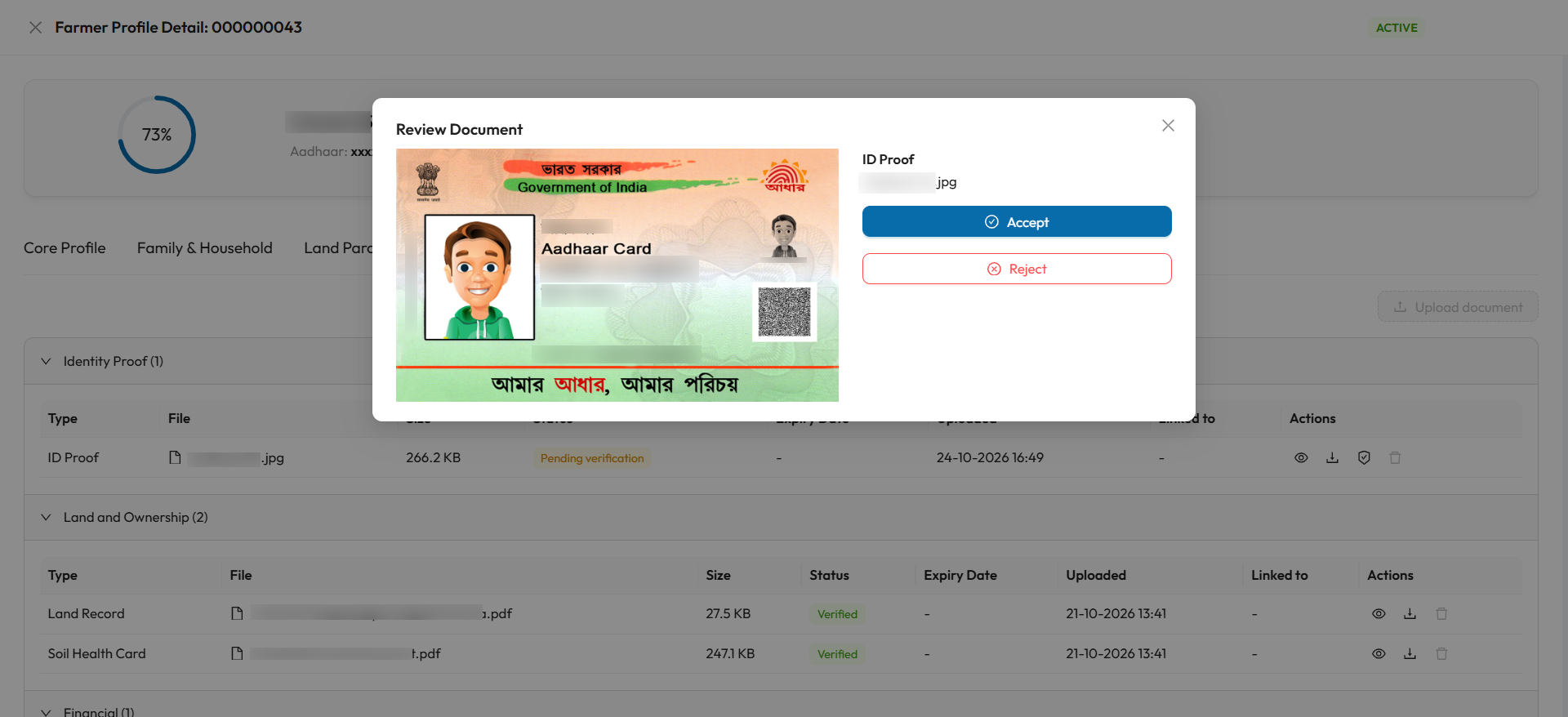The height and width of the screenshot is (717, 1568).
Task: Collapse the Financial section chevron
Action: (46, 711)
